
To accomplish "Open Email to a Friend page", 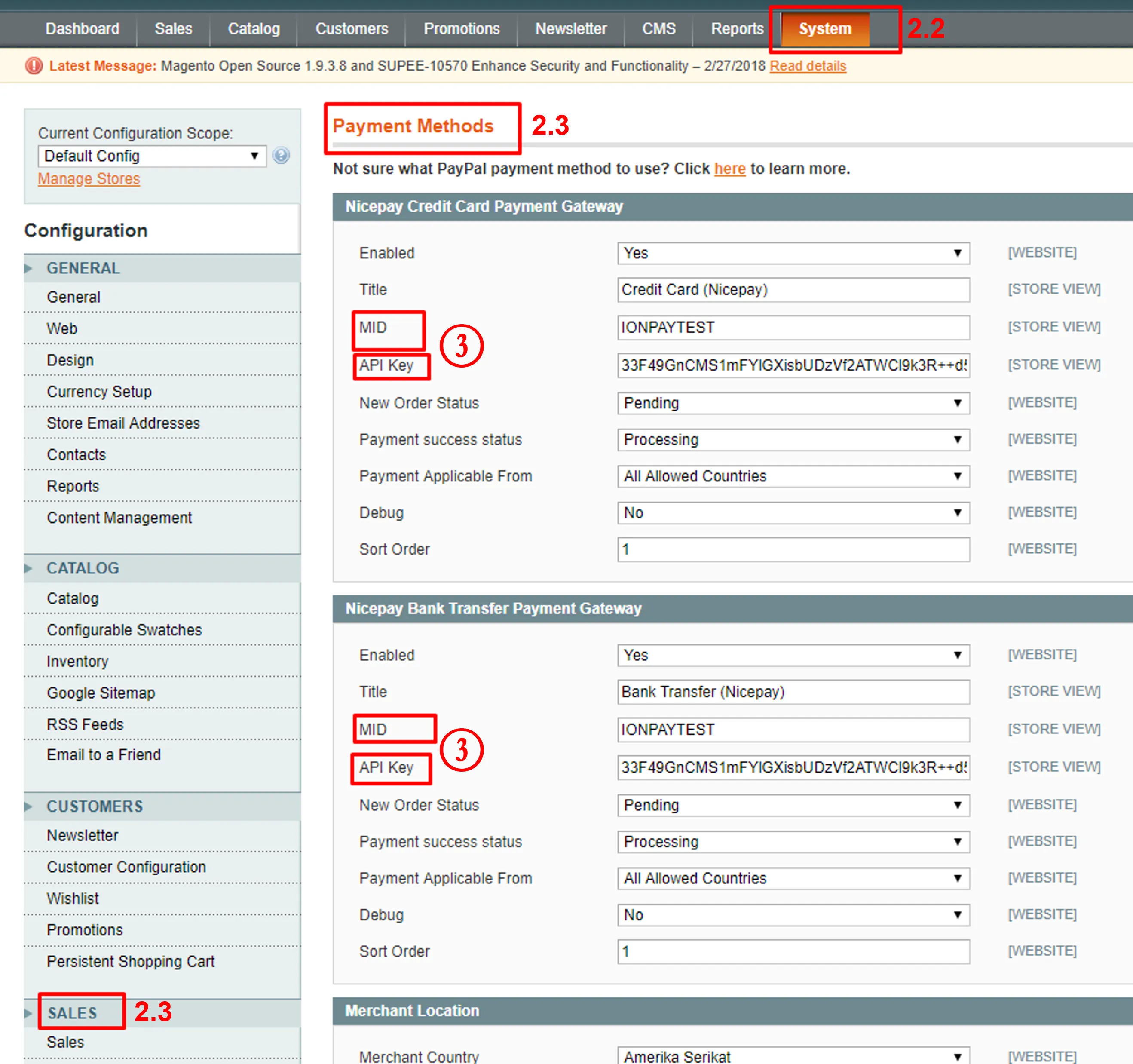I will coord(162,754).
